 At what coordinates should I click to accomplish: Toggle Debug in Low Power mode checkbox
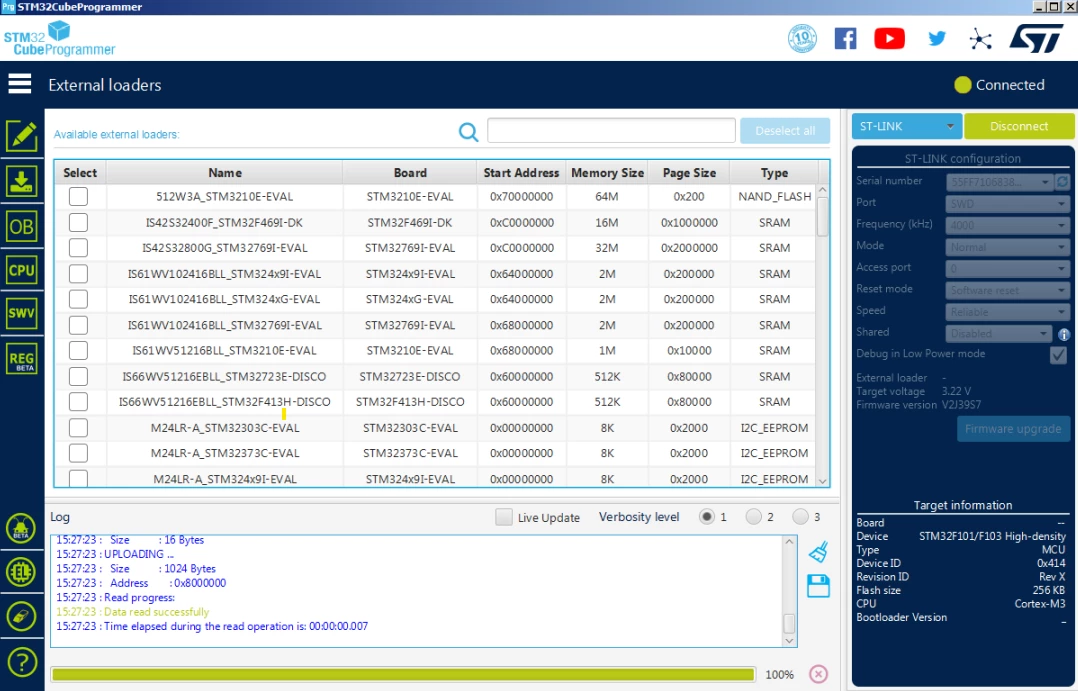click(x=1058, y=355)
